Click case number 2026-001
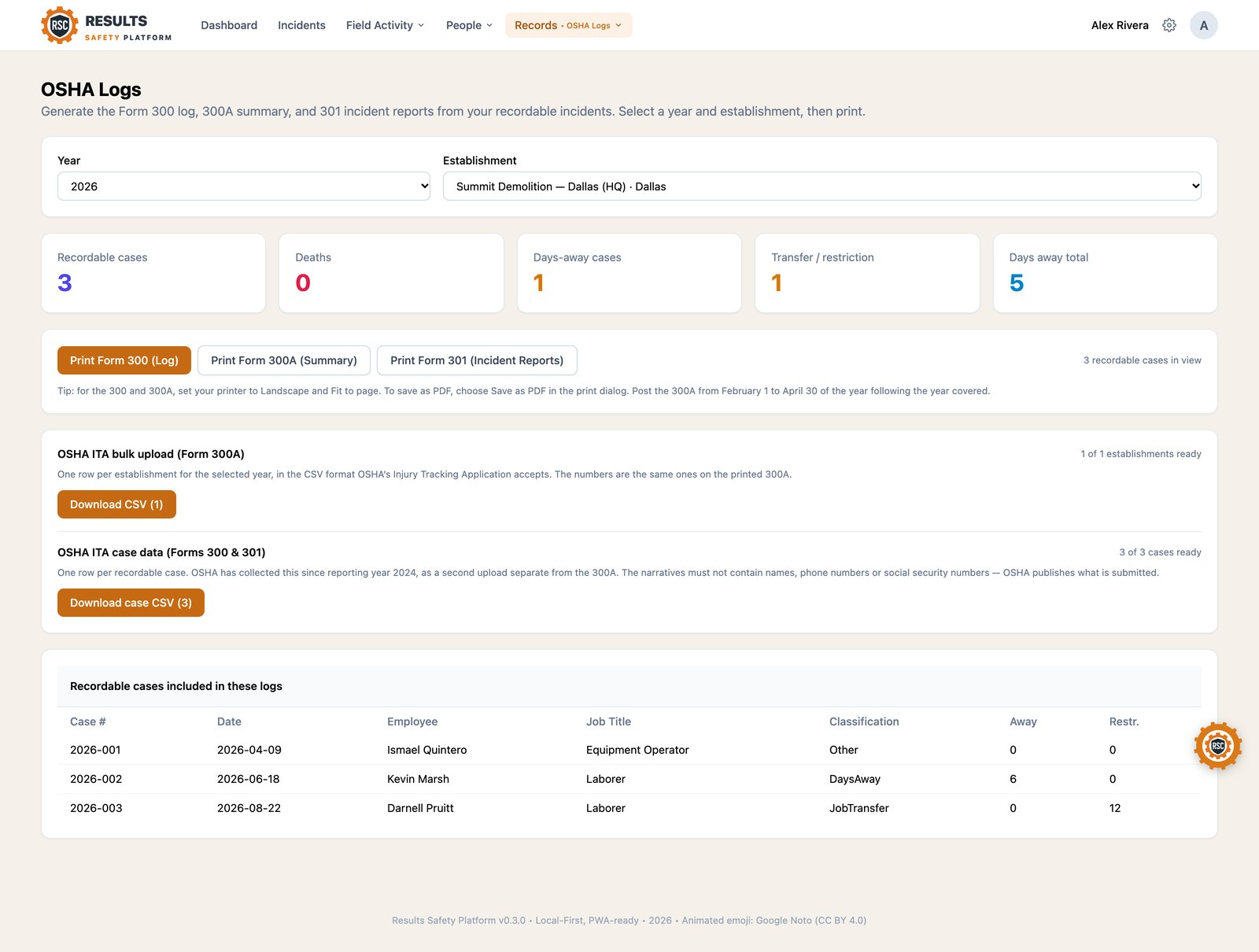 pos(95,750)
